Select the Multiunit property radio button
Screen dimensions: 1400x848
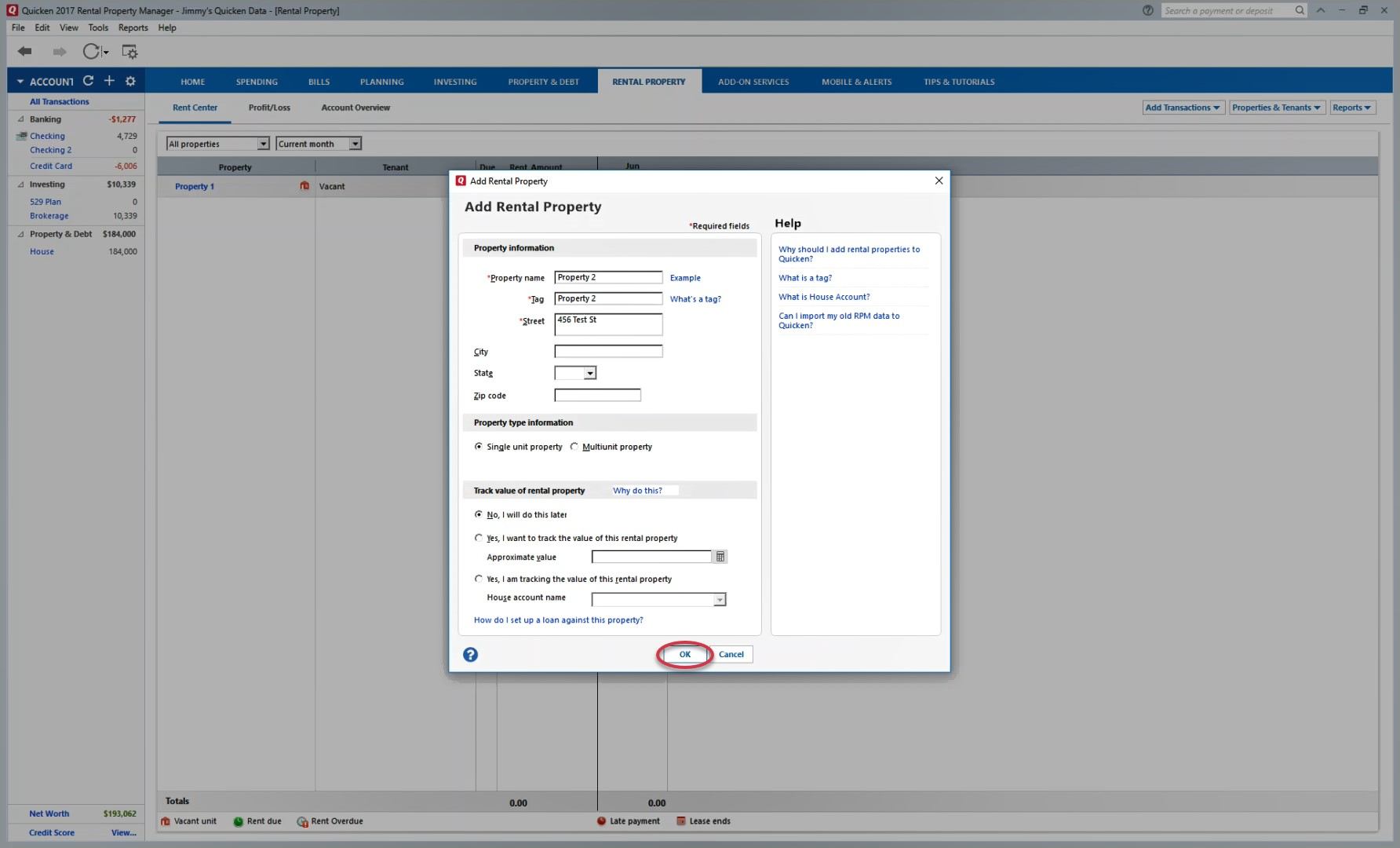574,447
